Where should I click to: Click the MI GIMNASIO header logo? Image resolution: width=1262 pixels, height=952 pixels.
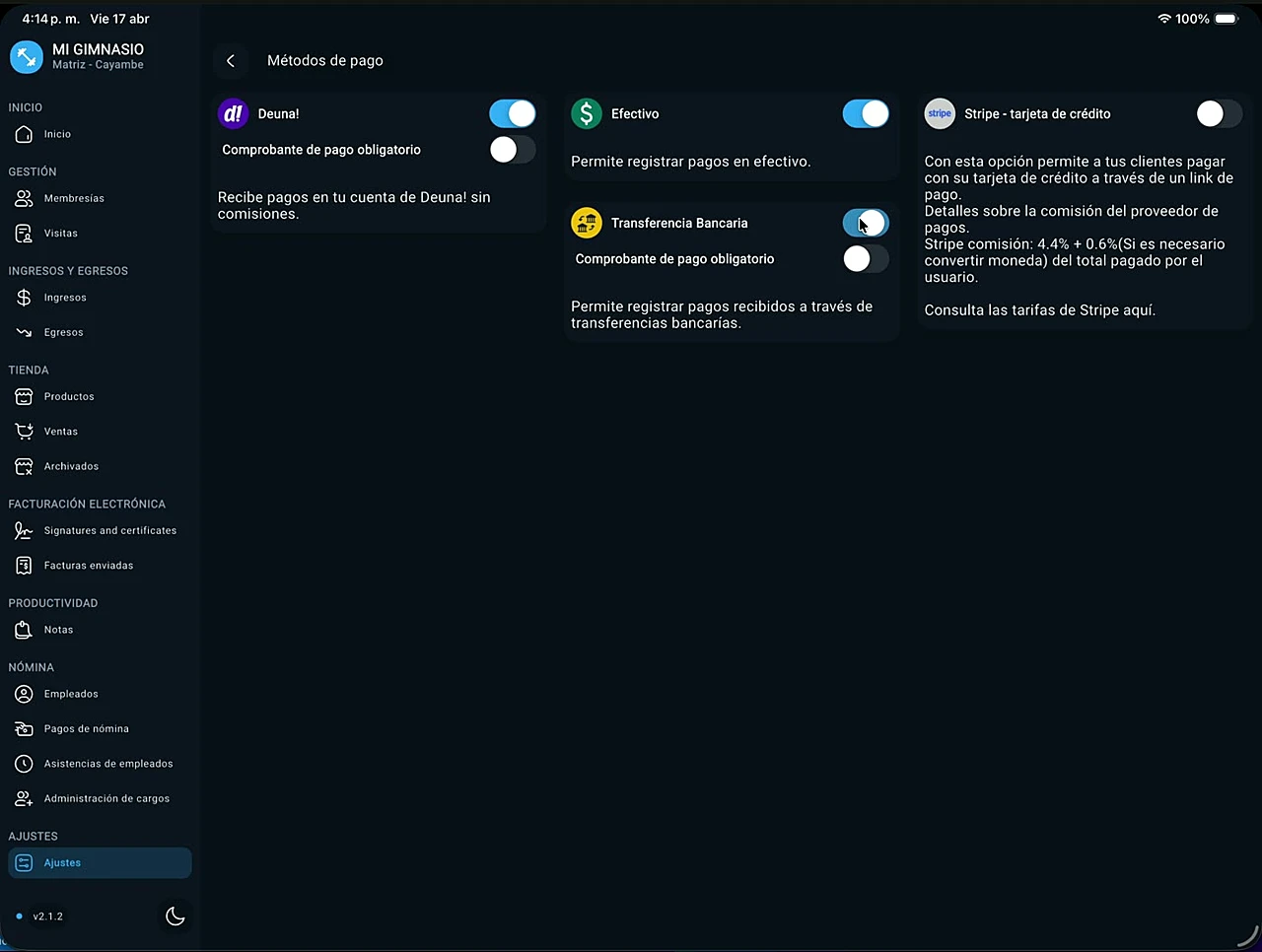click(x=26, y=56)
